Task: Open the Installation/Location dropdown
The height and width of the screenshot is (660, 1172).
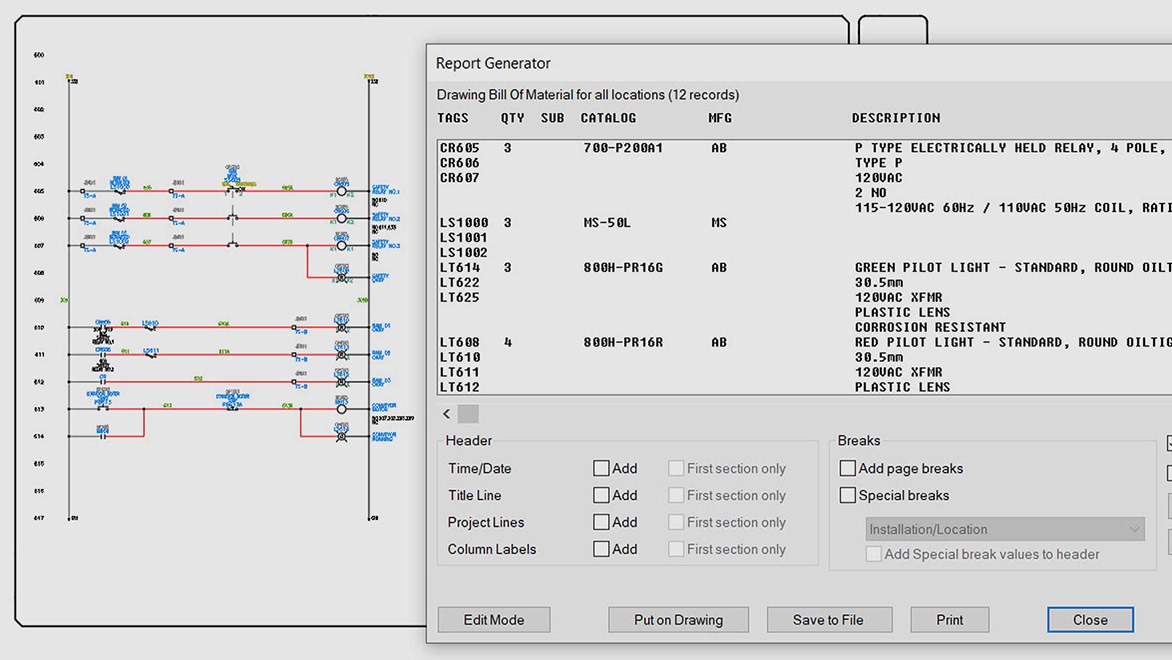Action: (1004, 529)
